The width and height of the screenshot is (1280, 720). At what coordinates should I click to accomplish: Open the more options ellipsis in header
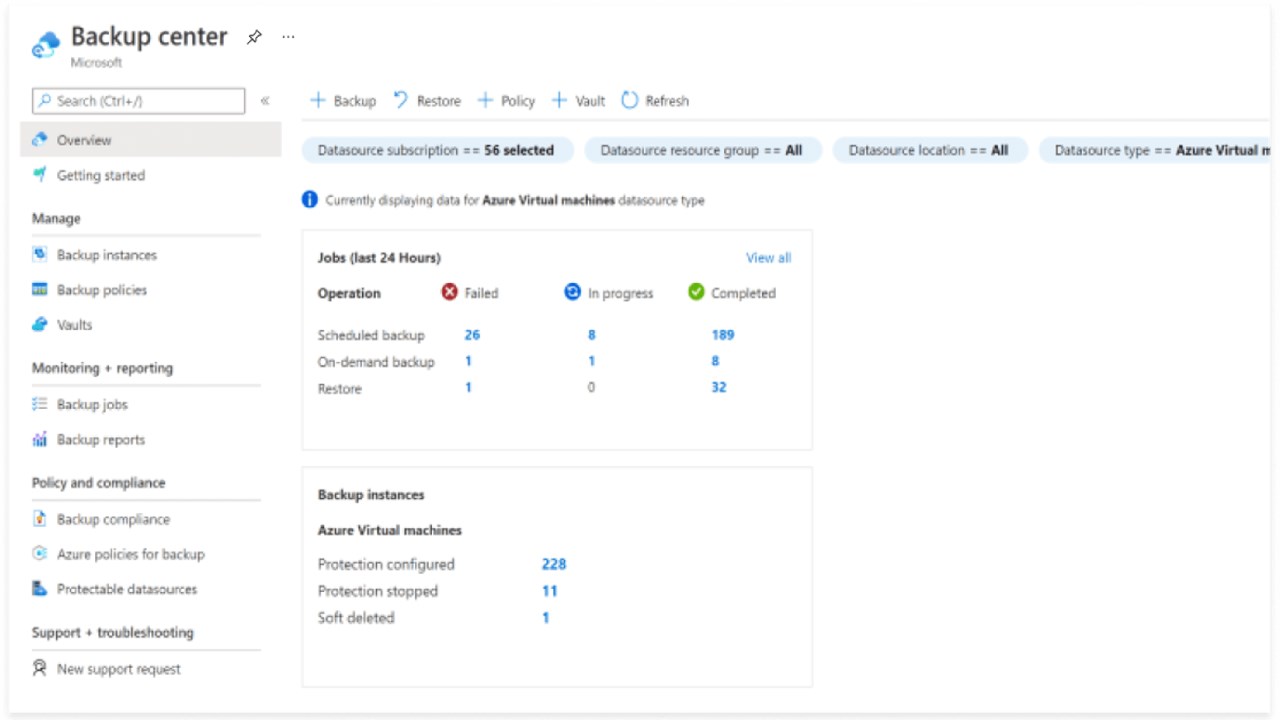(288, 37)
